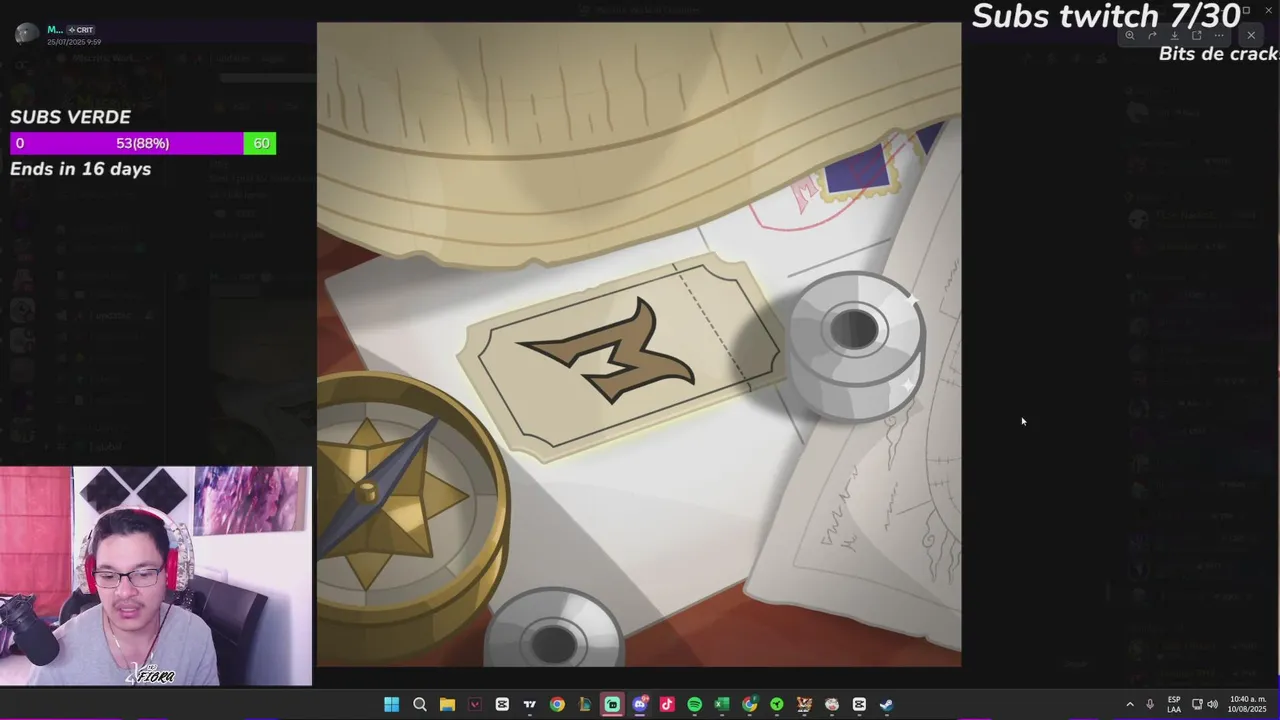
Task: Open League of Legends taskbar icon
Action: point(585,705)
